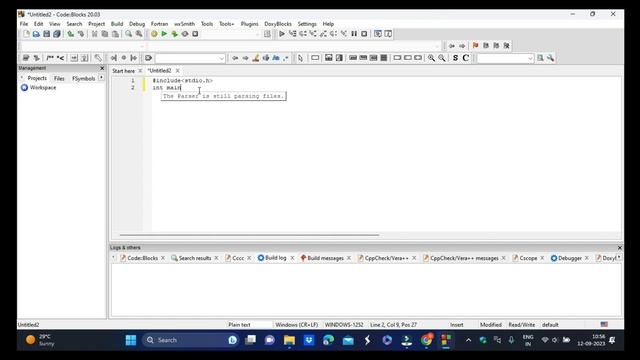The height and width of the screenshot is (360, 640).
Task: Toggle the source S icon
Action: [x=455, y=58]
